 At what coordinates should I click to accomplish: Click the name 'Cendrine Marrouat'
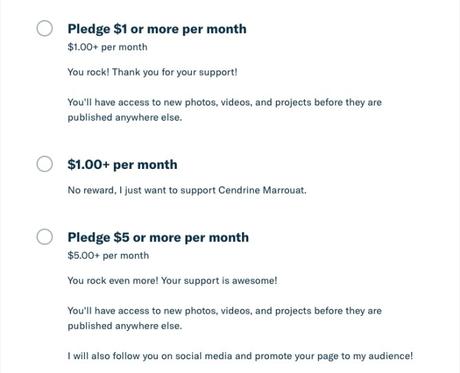tap(262, 190)
